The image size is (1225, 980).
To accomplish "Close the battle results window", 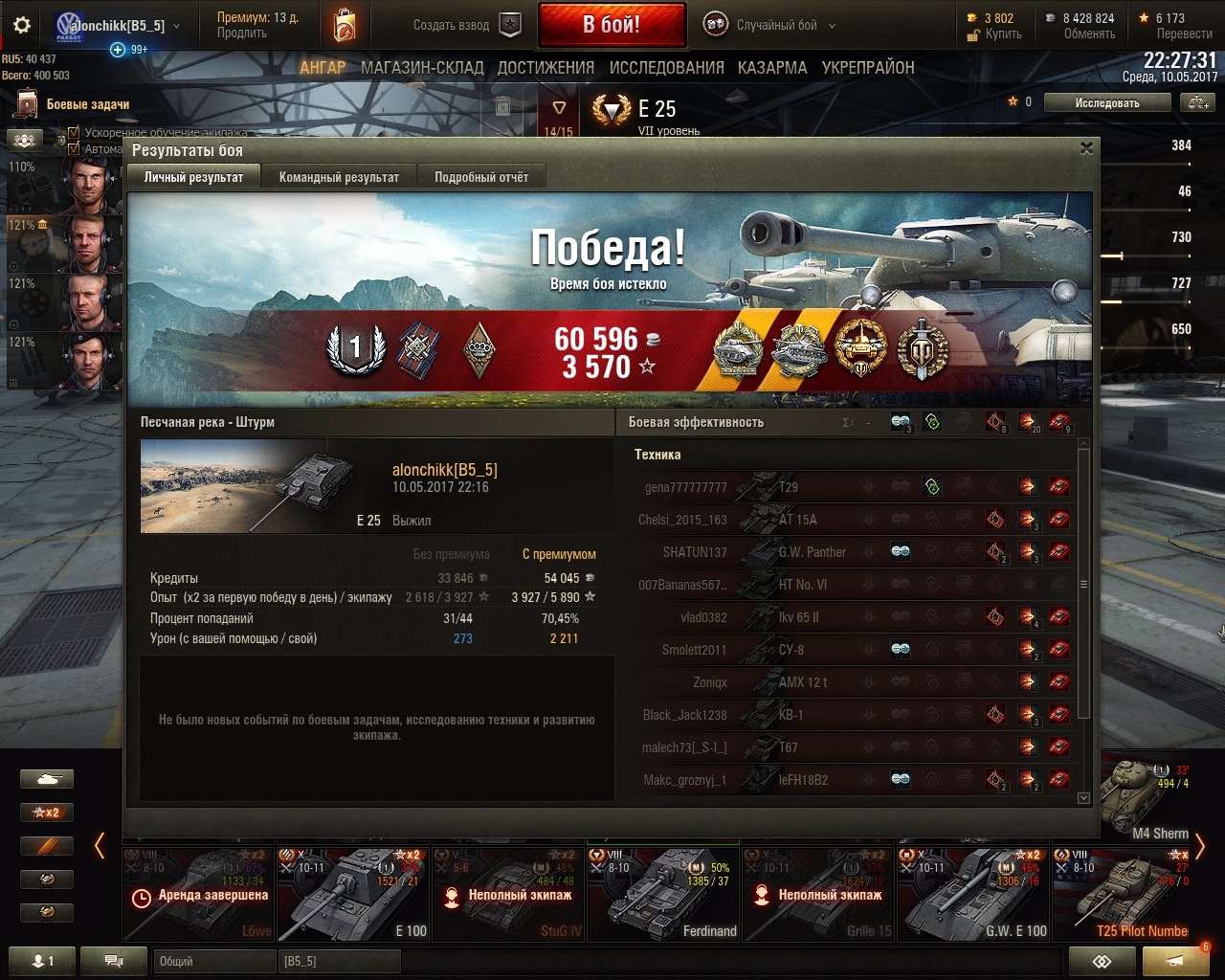I will [1086, 148].
